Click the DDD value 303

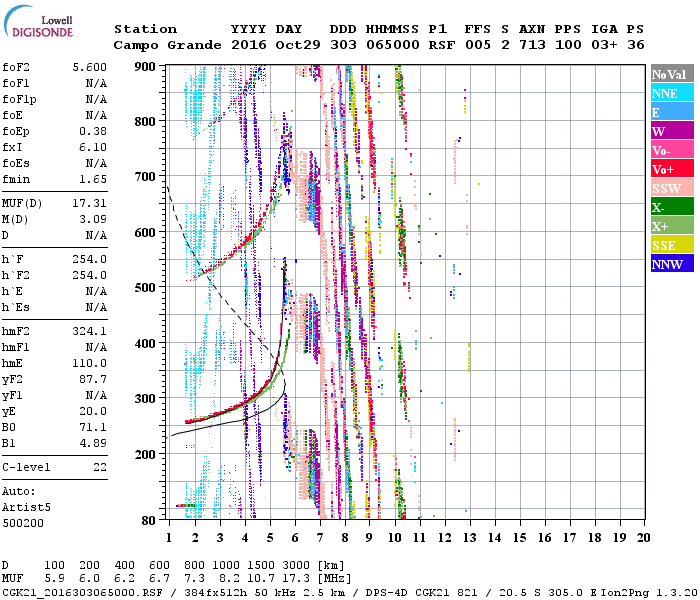coord(343,45)
